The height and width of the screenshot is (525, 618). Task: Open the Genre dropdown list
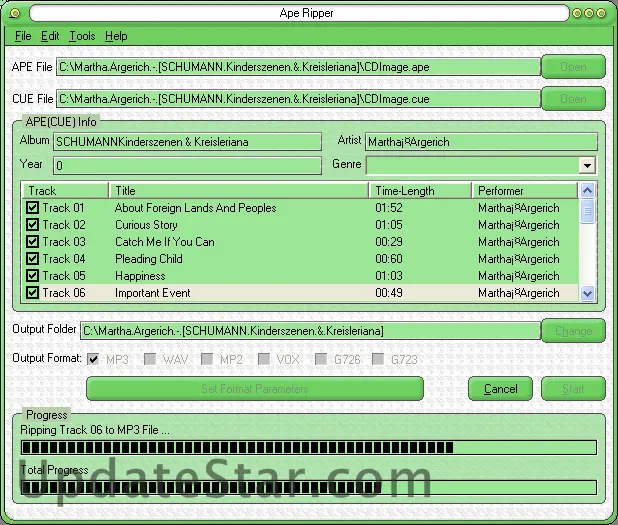(x=586, y=166)
